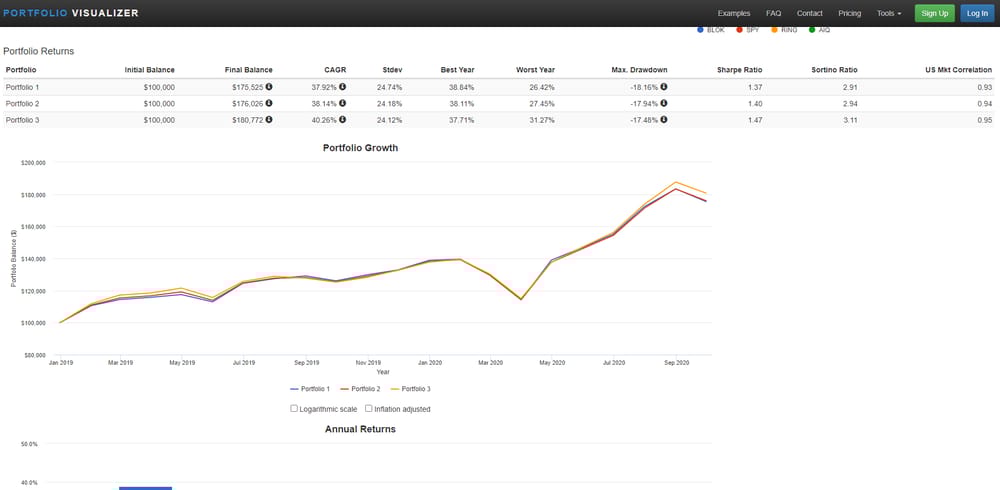
Task: Click info icon beside -18.16% drawdown
Action: (664, 87)
